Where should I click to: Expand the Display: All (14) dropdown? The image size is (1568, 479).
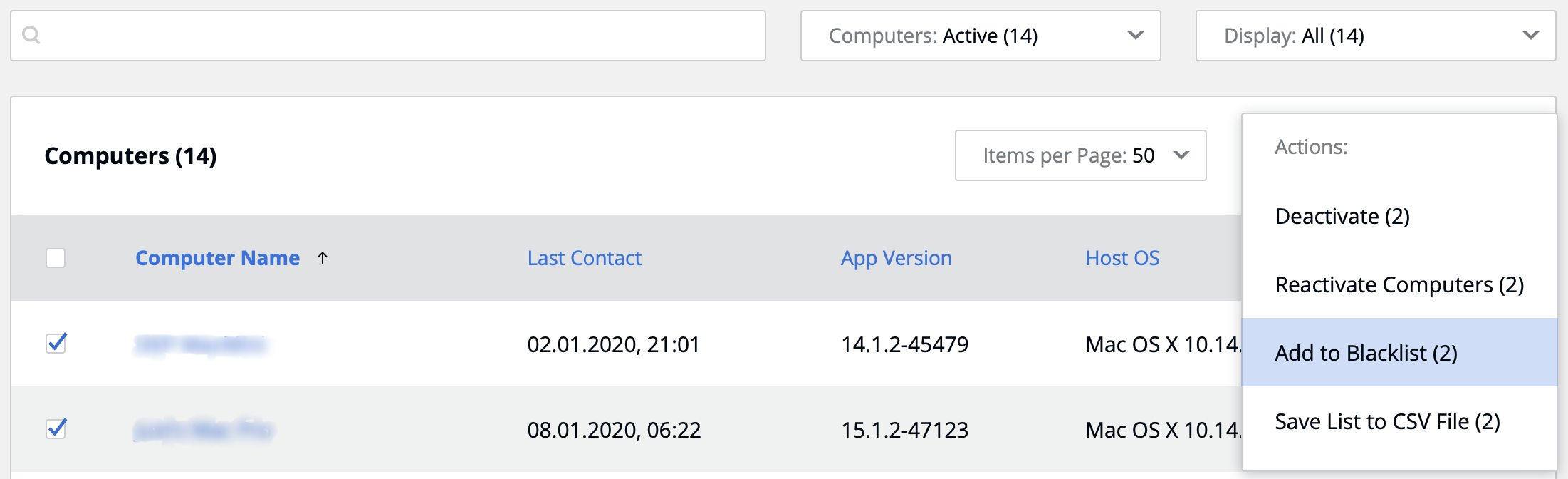1375,36
